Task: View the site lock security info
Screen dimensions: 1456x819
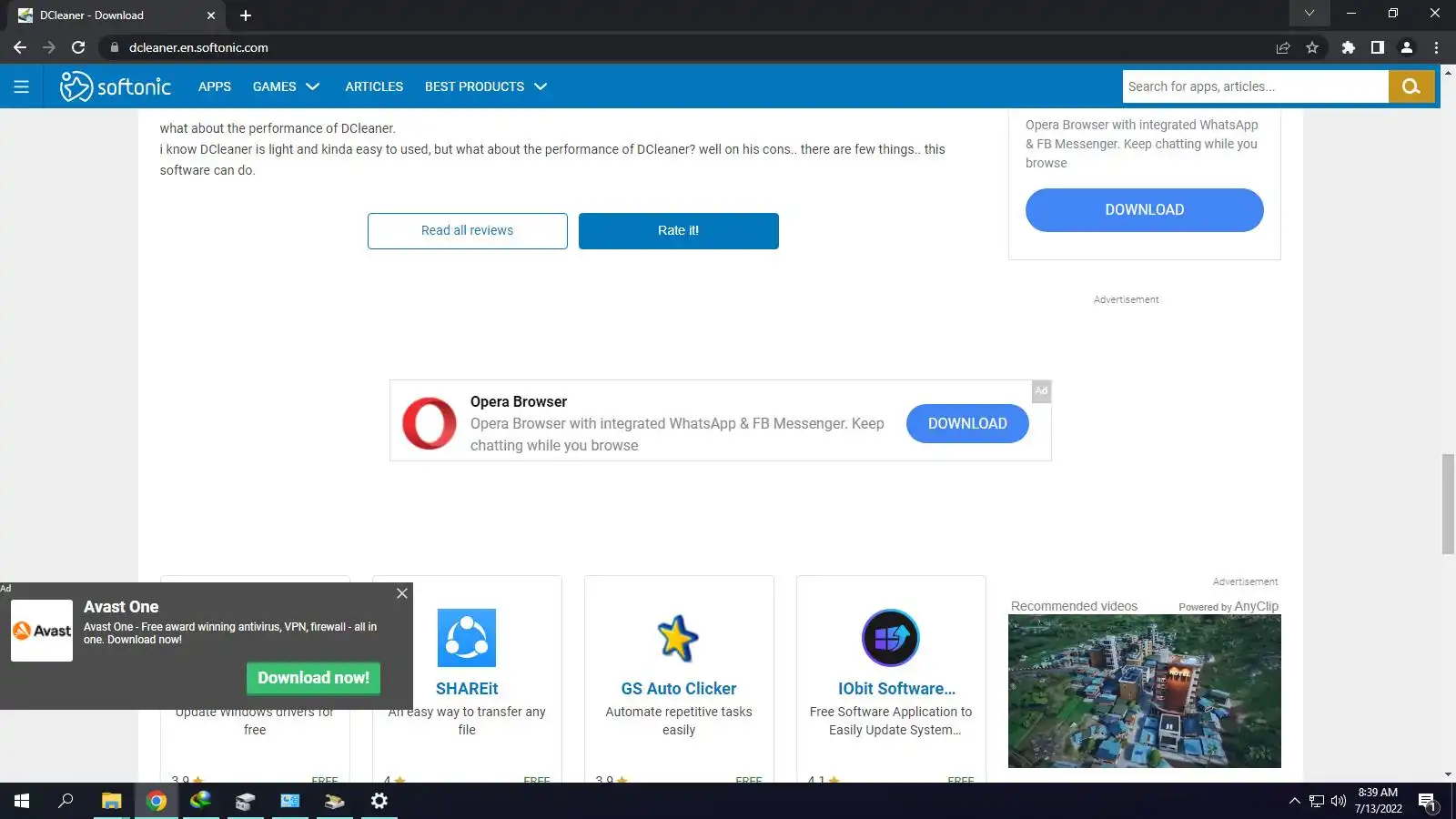Action: tap(115, 47)
